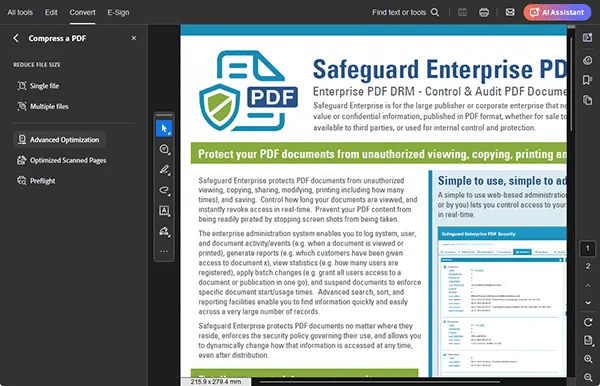Select Optimized Scanned Pages
This screenshot has width=600, height=386.
pos(62,160)
